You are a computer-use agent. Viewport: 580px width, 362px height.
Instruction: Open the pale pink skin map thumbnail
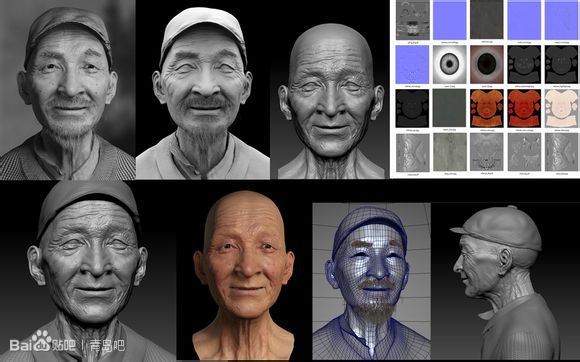(562, 108)
